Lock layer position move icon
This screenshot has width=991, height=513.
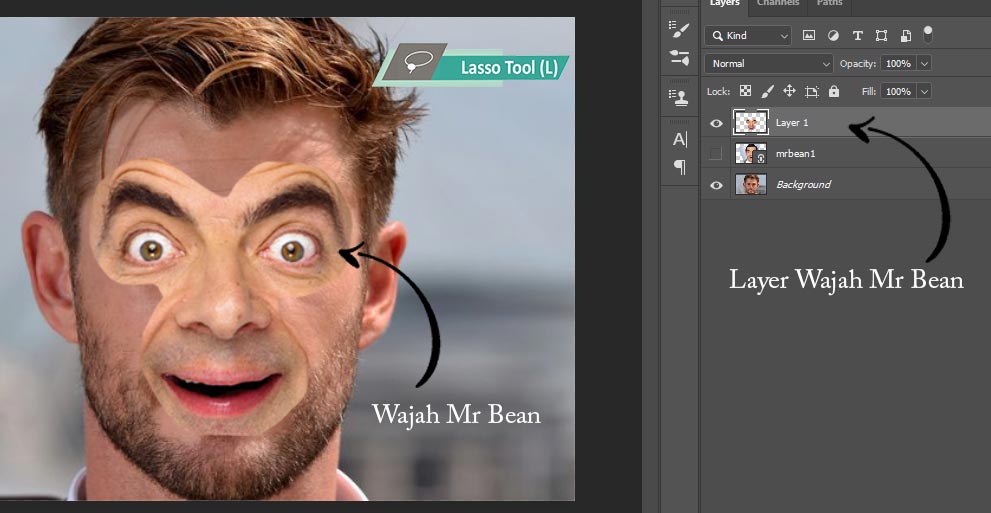coord(789,91)
